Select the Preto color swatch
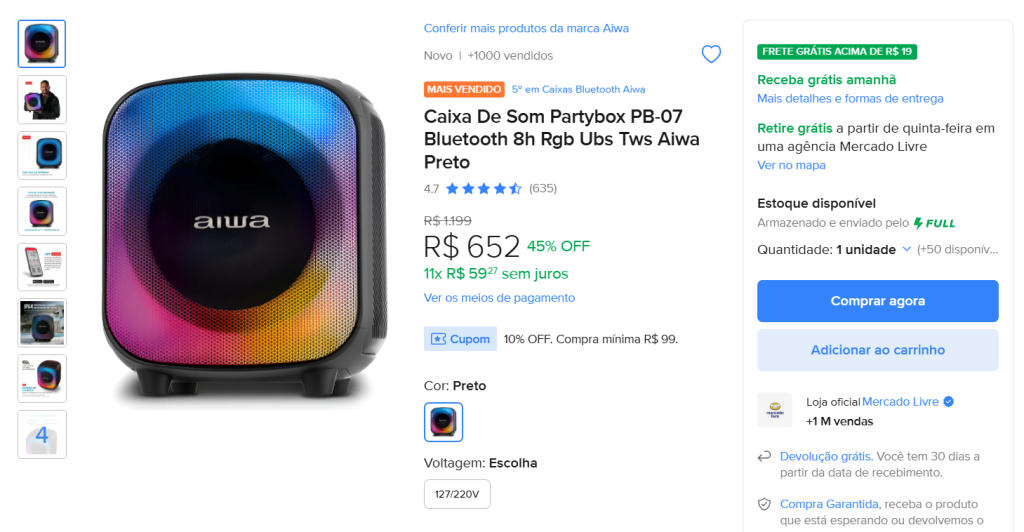The width and height of the screenshot is (1024, 532). click(443, 422)
